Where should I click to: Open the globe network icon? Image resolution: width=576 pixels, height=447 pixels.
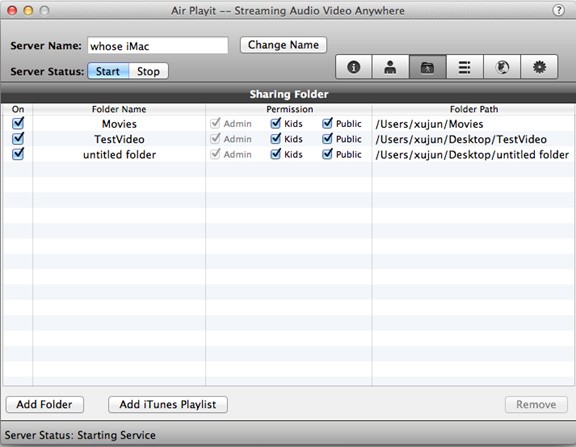[x=502, y=67]
